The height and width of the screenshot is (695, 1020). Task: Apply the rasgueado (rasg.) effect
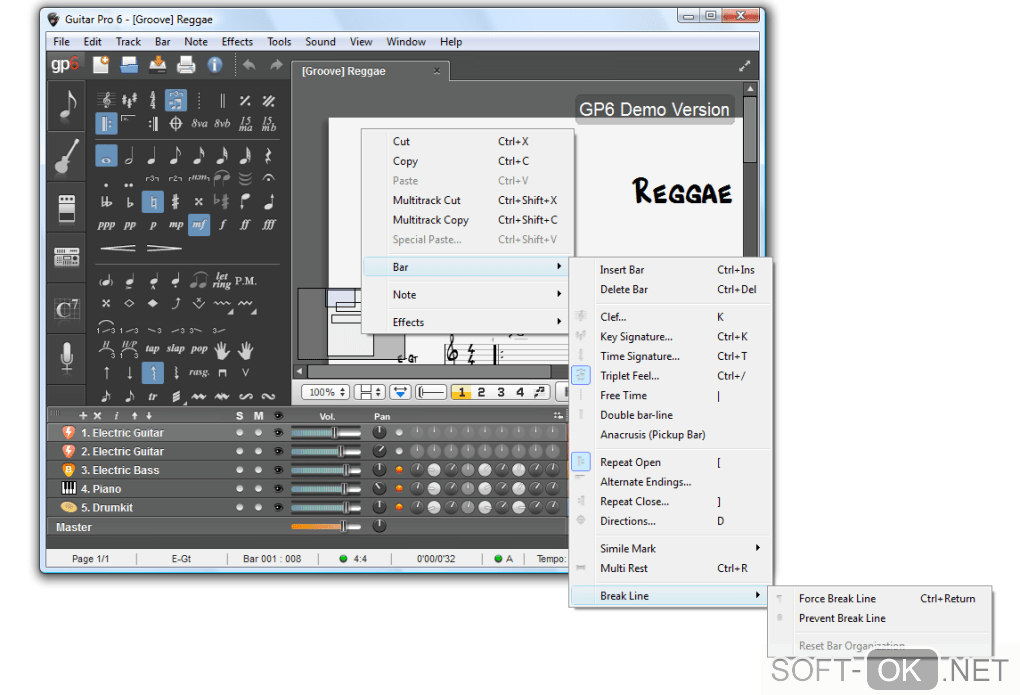(199, 372)
